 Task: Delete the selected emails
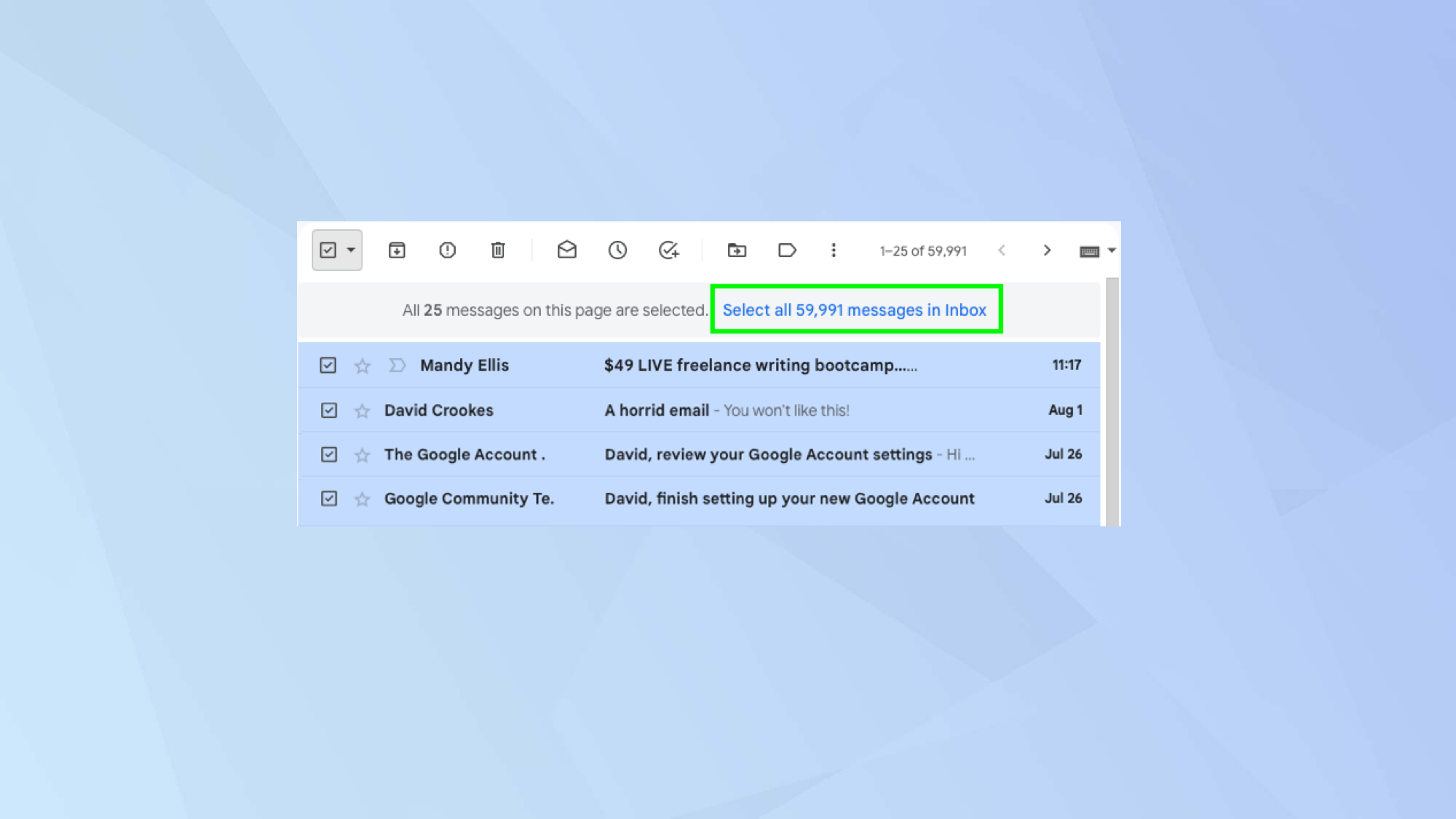[x=498, y=250]
